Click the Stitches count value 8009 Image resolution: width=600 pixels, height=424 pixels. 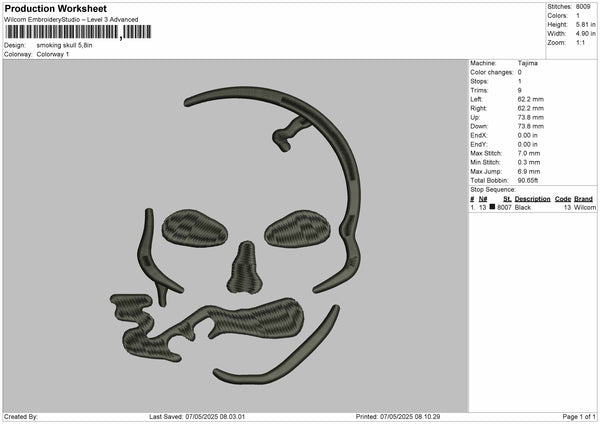point(583,7)
